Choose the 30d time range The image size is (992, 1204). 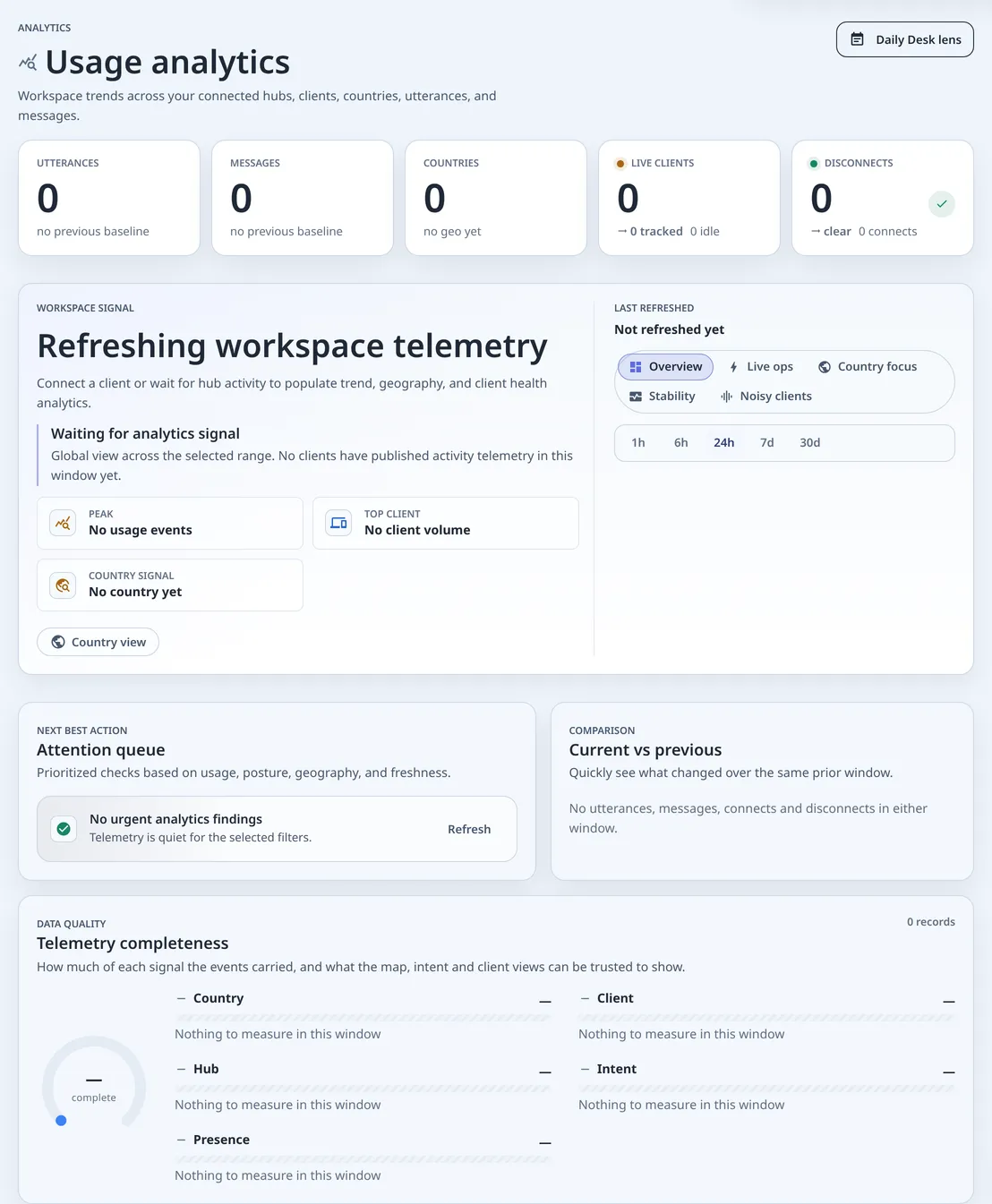(x=810, y=443)
